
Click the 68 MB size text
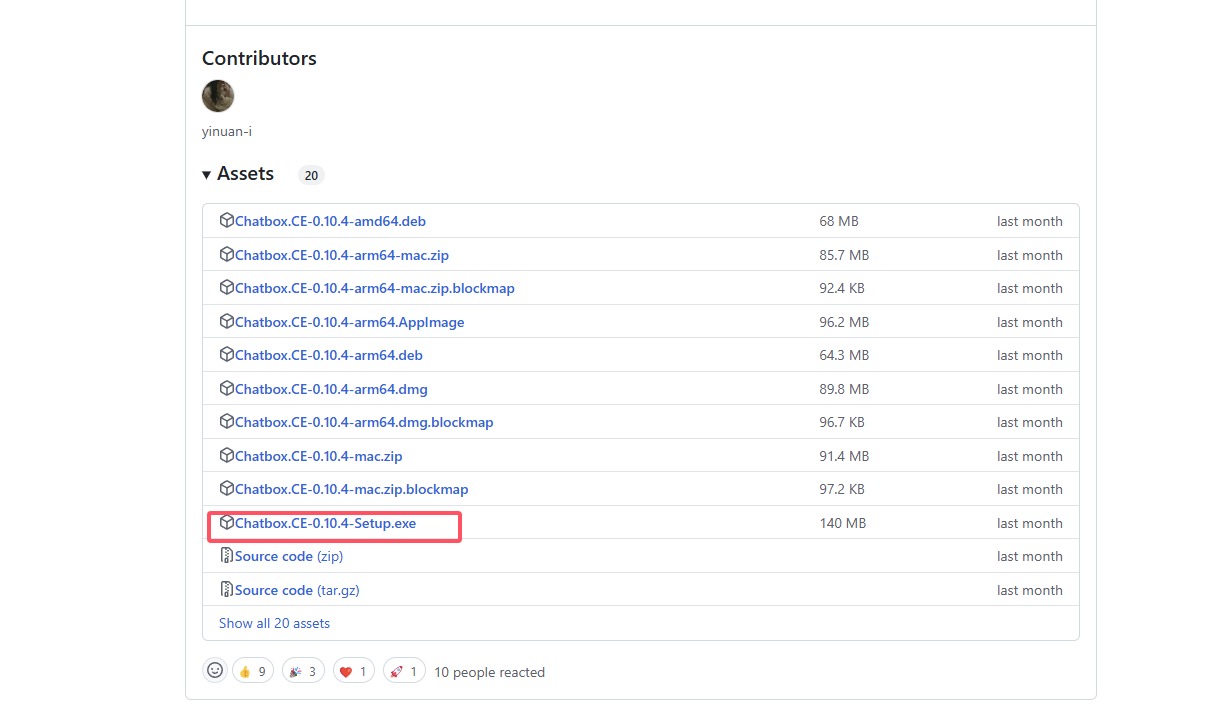point(839,221)
